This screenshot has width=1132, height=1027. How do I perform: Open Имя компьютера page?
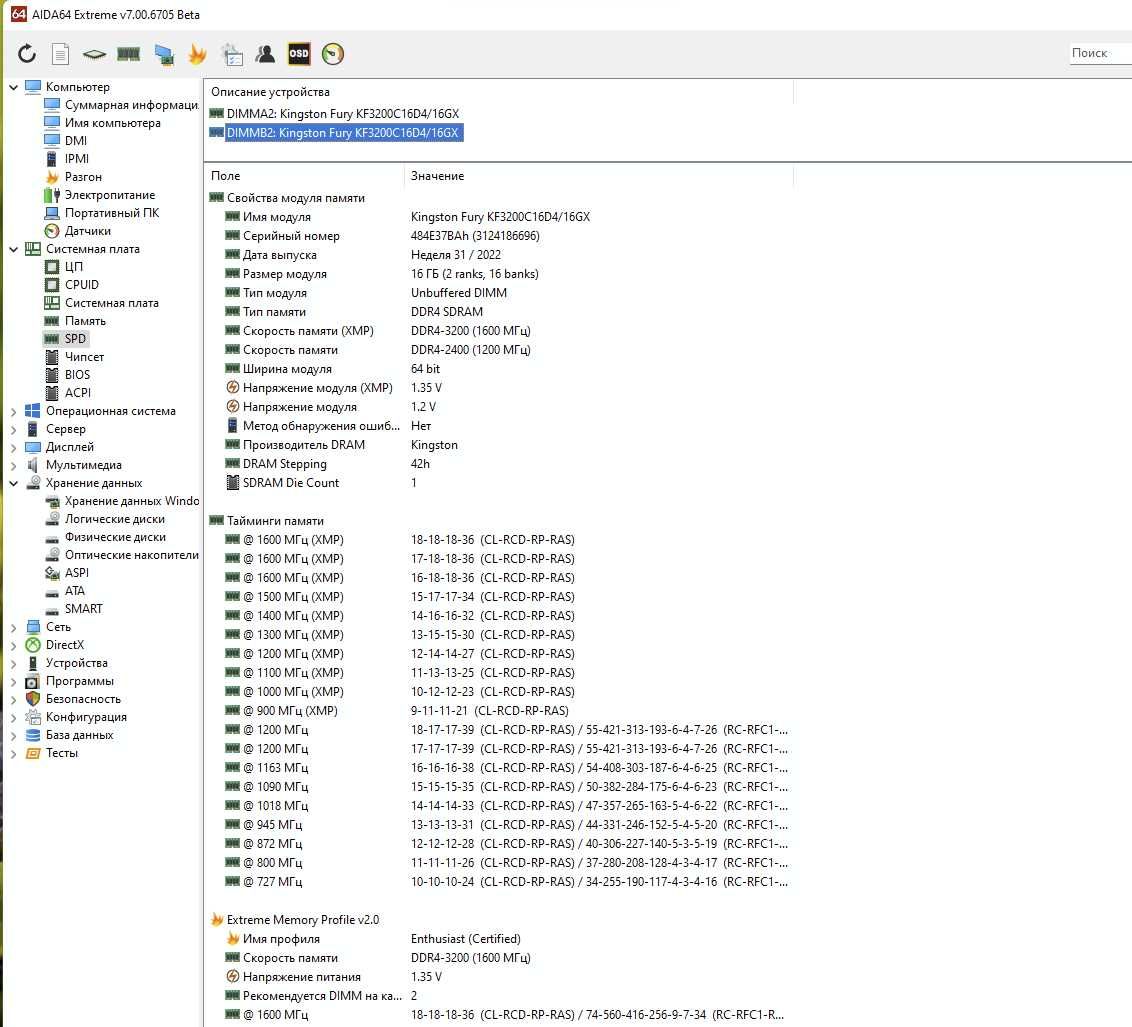click(x=113, y=123)
